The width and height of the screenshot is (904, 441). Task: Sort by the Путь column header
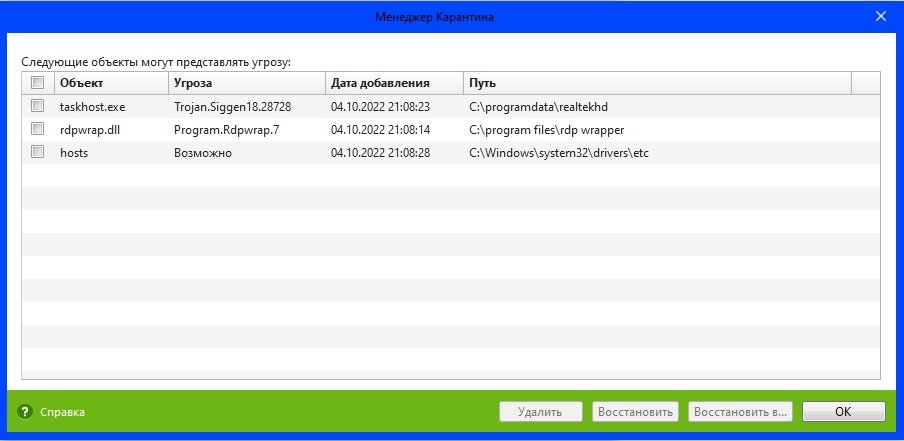click(657, 83)
